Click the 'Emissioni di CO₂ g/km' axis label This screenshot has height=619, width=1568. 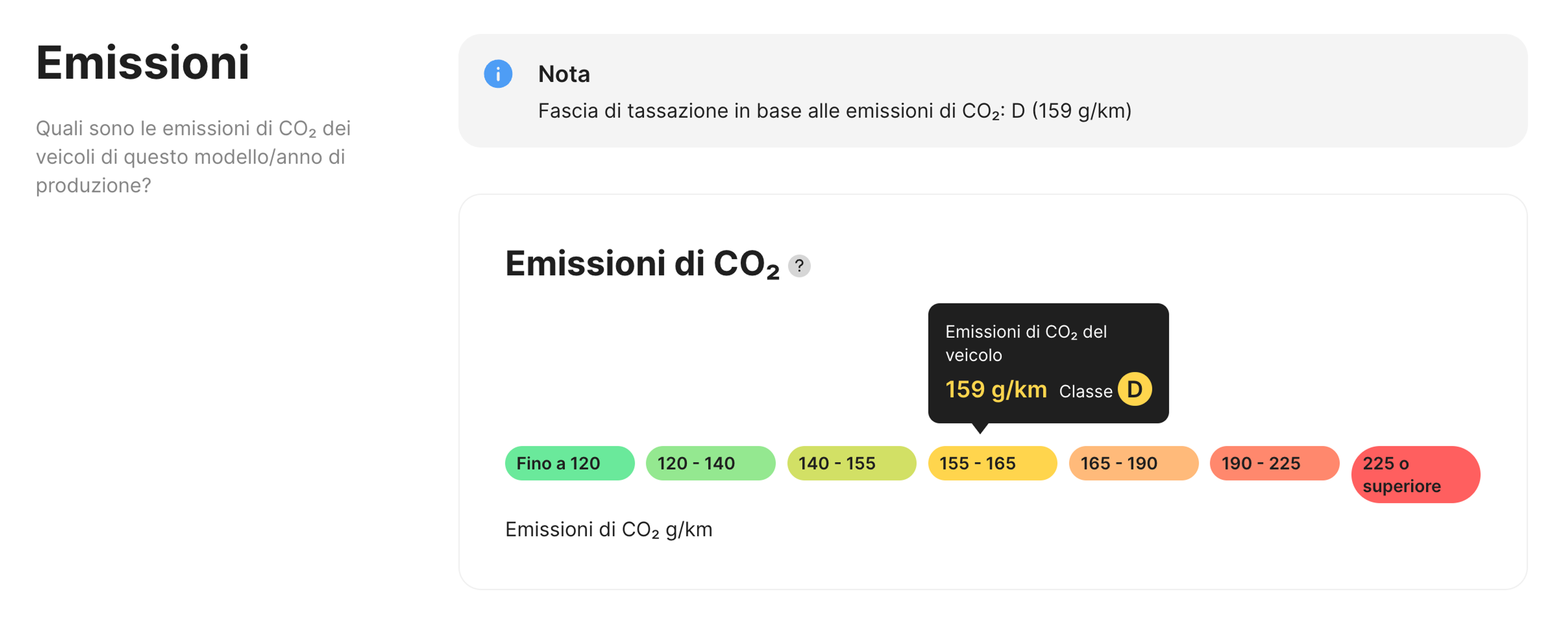[x=609, y=529]
